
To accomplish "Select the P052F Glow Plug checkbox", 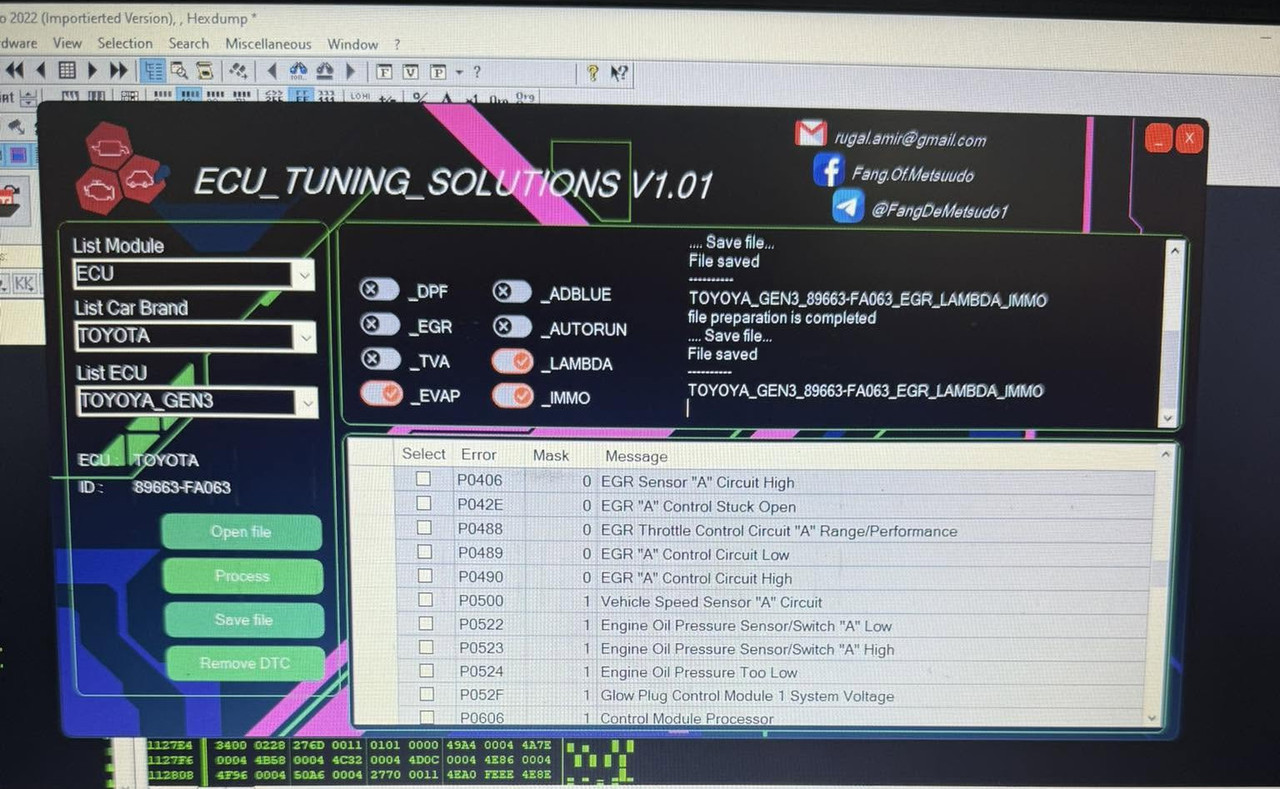I will pos(426,694).
